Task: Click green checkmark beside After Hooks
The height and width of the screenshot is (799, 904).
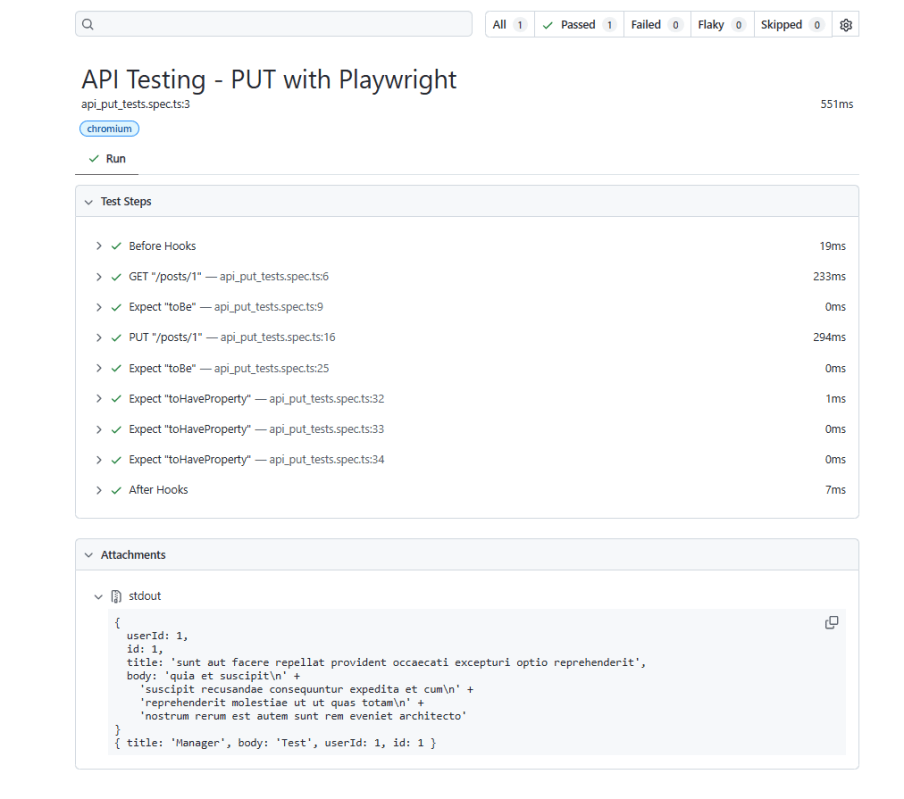Action: tap(117, 490)
